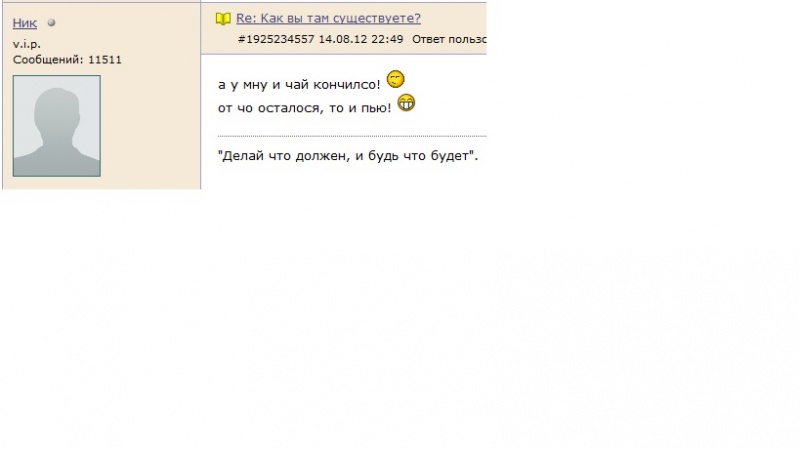Open the 'Re: Как вы там существуете?' link
Screen dimensions: 800x449
pos(328,18)
